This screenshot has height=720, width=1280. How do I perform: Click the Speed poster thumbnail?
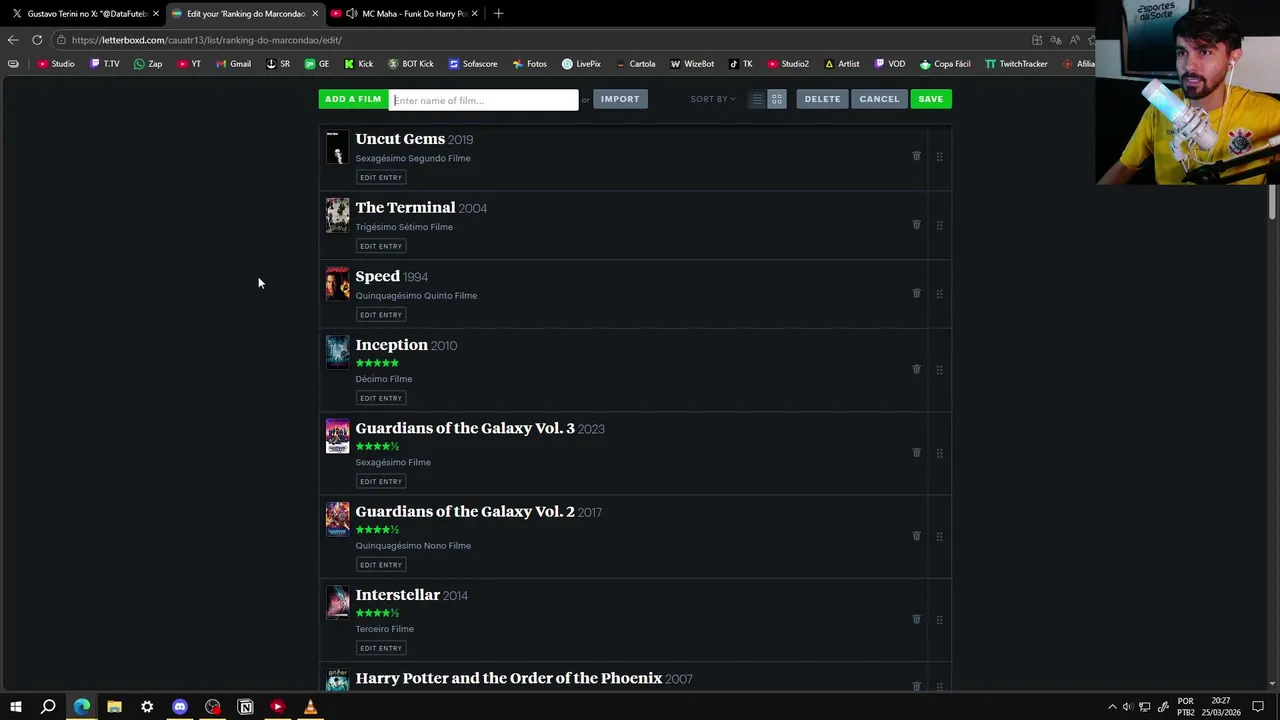coord(337,283)
